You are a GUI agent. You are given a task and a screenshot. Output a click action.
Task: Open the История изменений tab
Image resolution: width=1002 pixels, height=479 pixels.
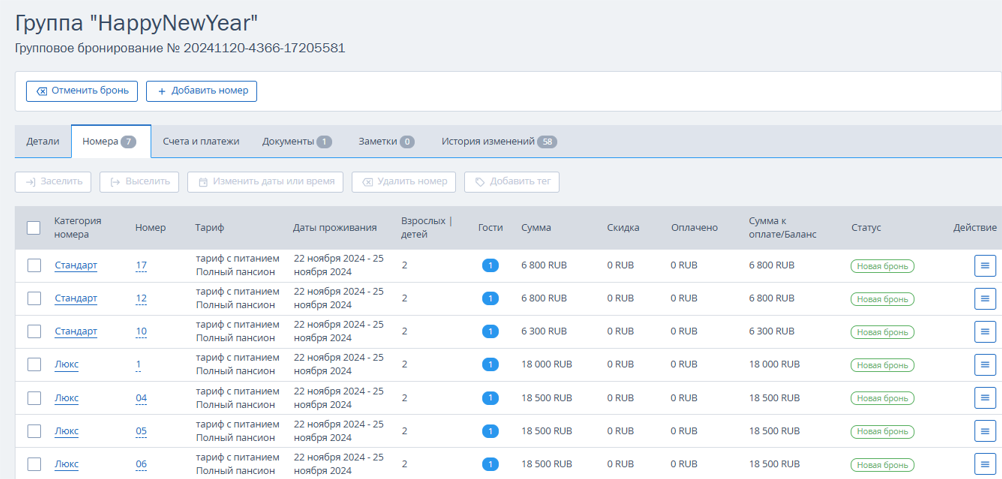(499, 142)
